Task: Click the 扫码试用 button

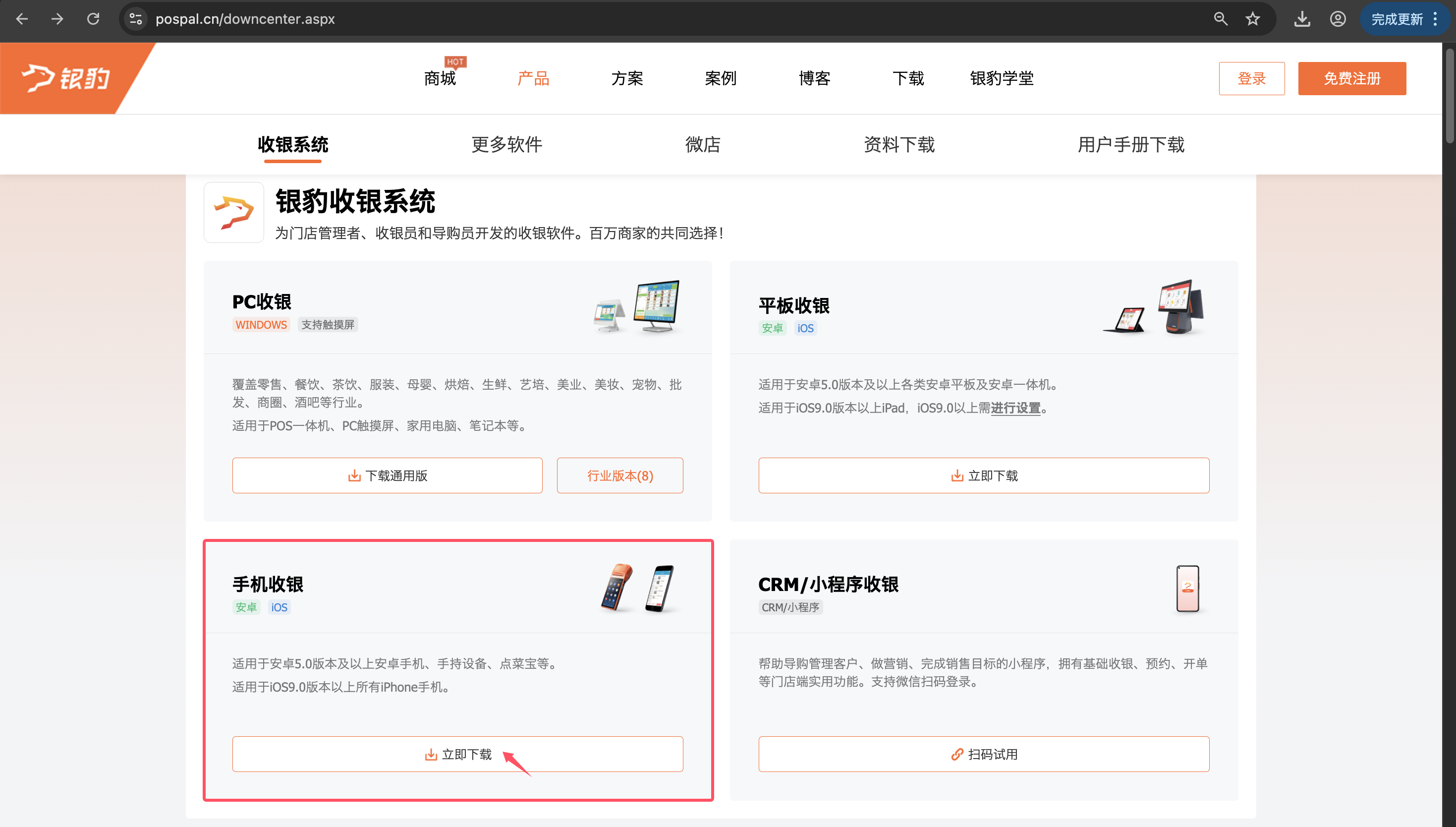Action: coord(984,754)
